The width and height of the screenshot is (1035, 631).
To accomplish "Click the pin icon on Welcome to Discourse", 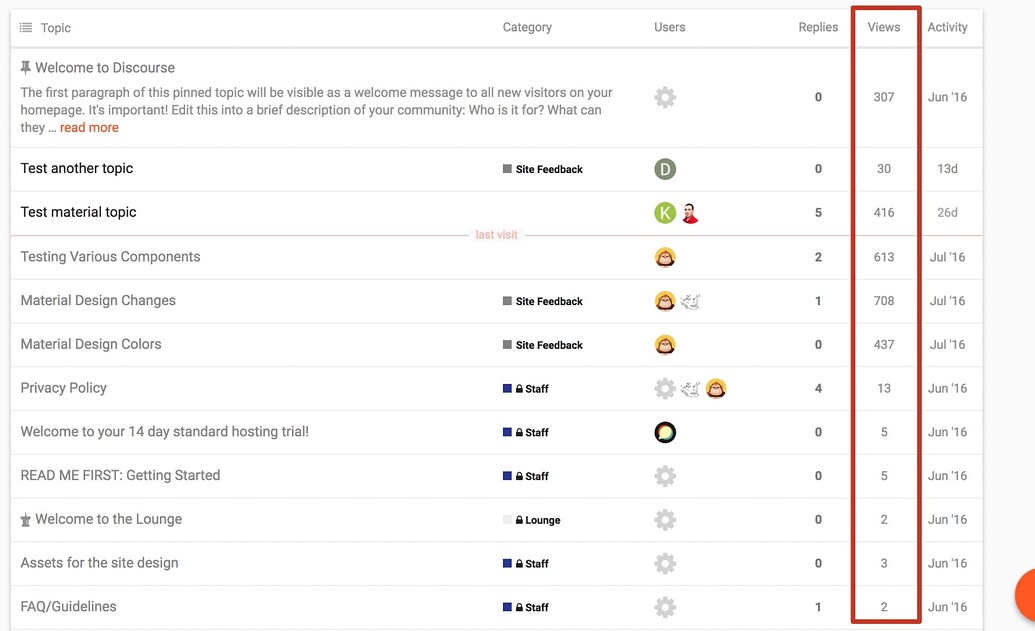I will 26,68.
